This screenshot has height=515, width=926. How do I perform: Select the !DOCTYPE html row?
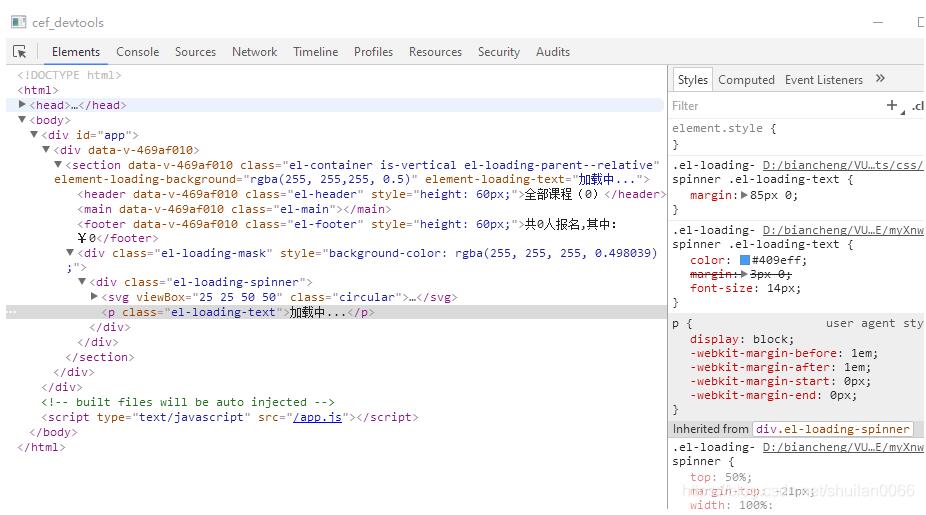69,75
